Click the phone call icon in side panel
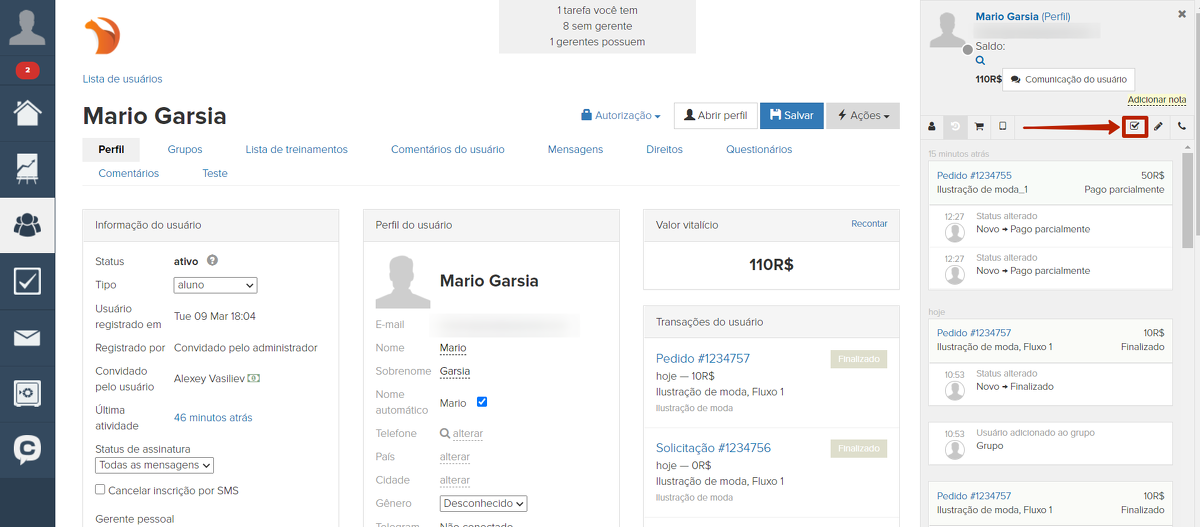1200x527 pixels. pyautogui.click(x=1181, y=127)
